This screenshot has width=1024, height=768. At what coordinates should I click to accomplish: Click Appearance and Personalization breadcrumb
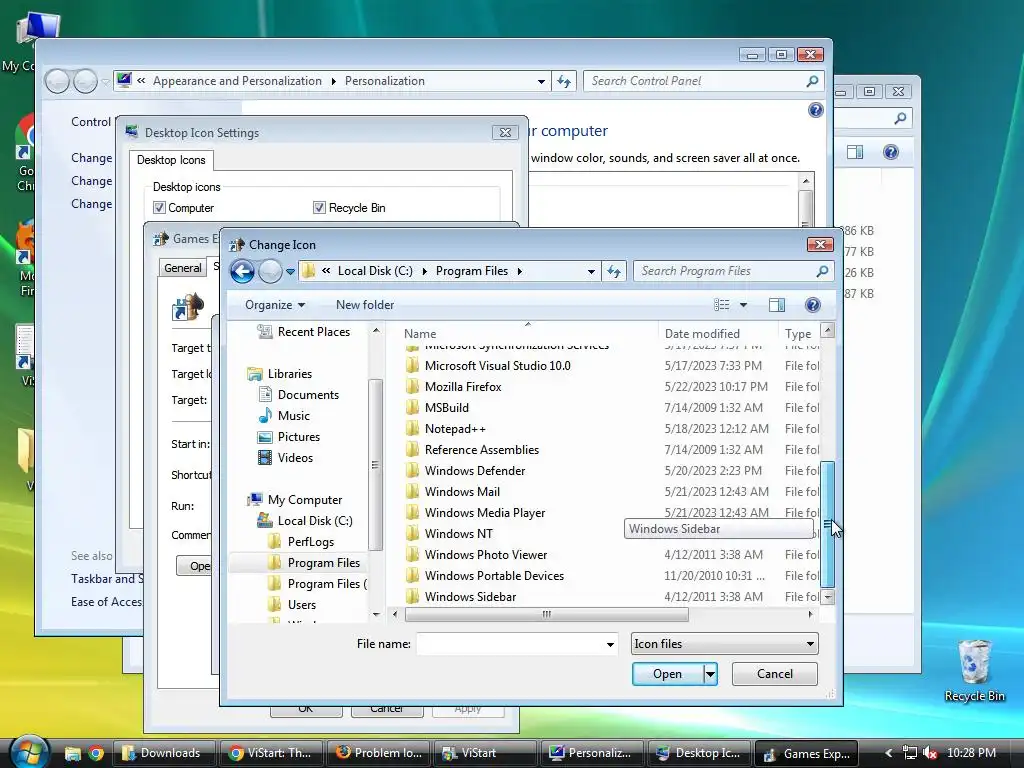(x=237, y=81)
